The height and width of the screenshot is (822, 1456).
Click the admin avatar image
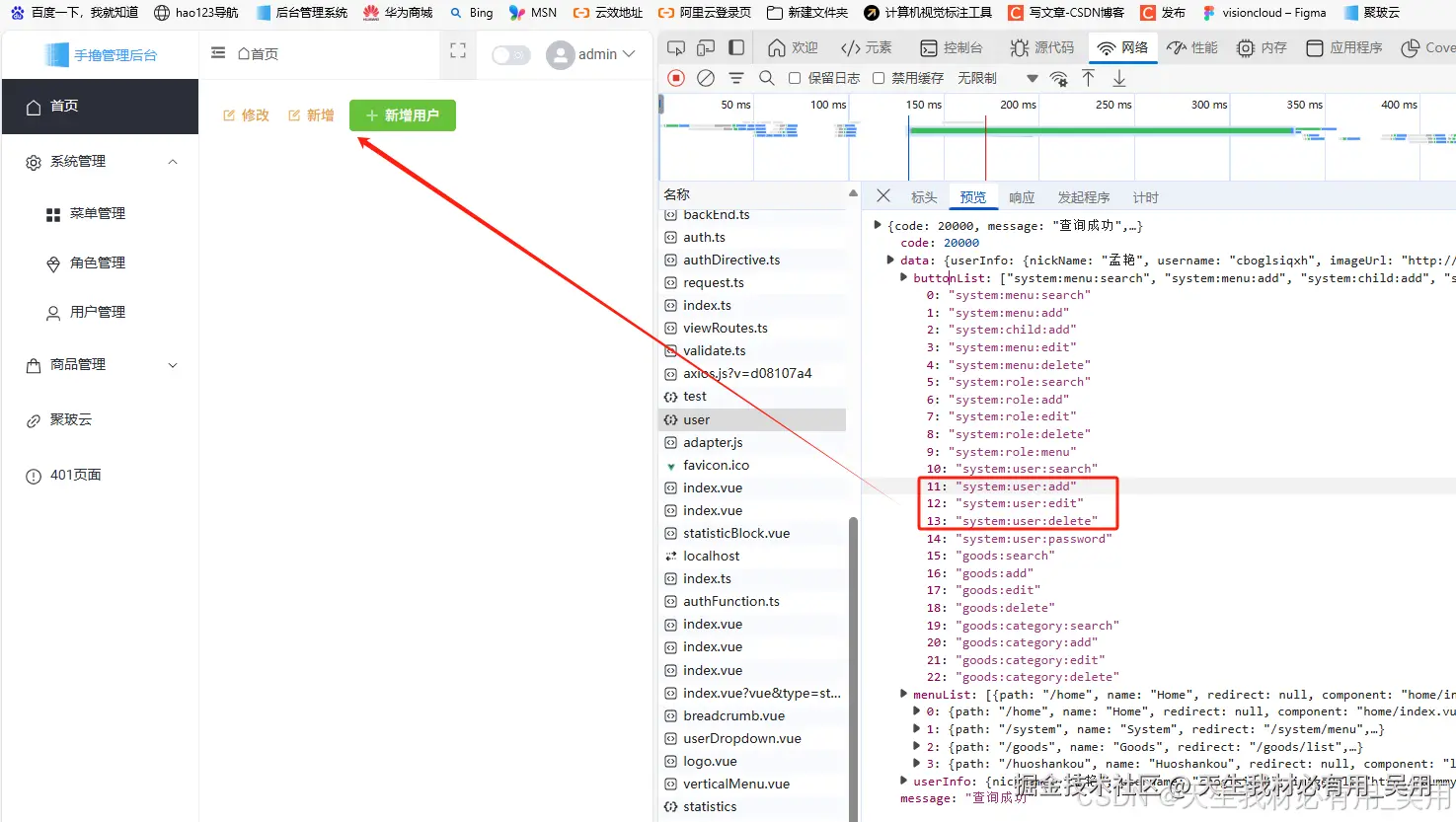tap(561, 54)
